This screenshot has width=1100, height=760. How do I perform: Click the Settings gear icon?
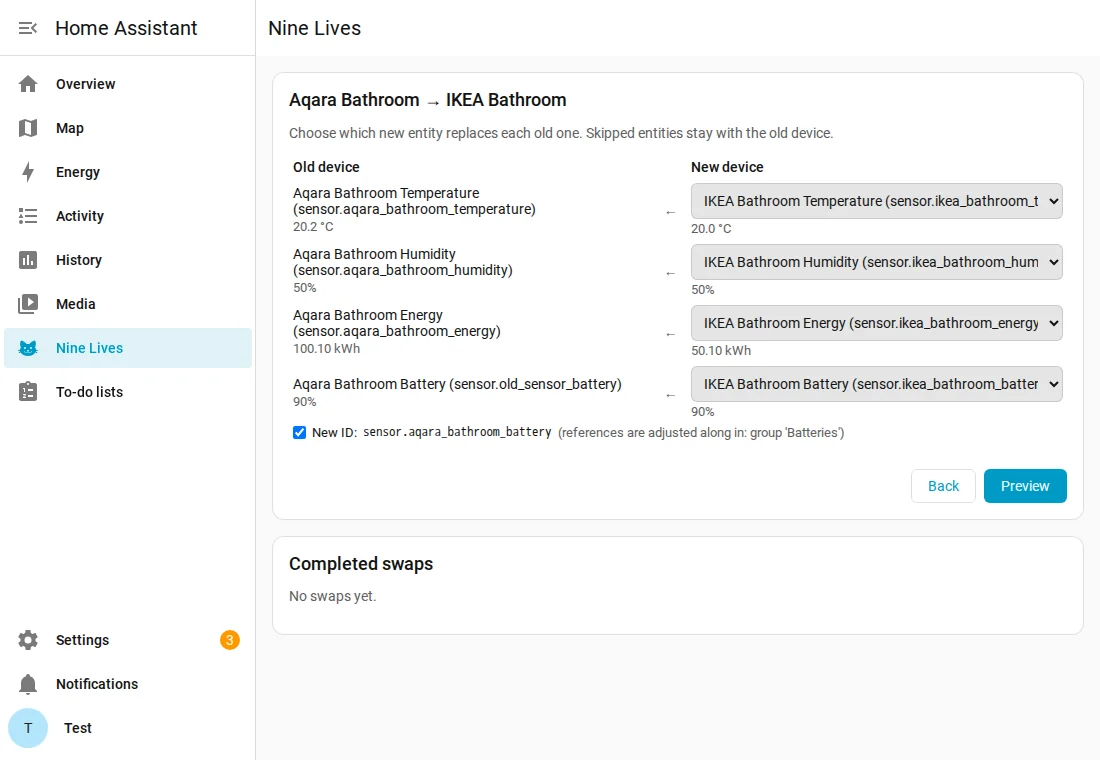pos(27,640)
